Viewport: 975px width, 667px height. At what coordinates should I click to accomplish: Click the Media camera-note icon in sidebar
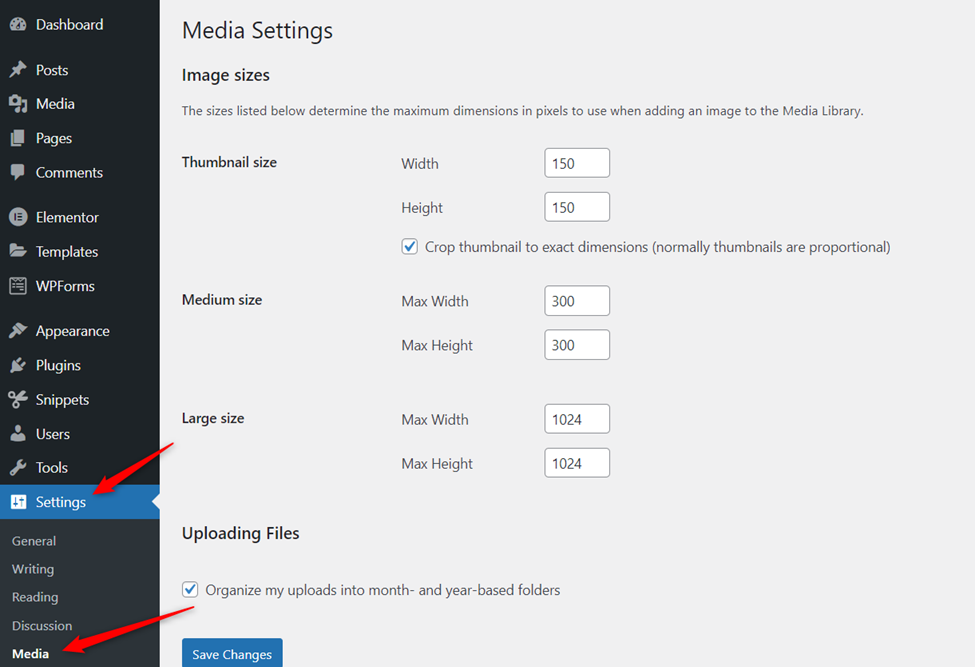tap(18, 104)
